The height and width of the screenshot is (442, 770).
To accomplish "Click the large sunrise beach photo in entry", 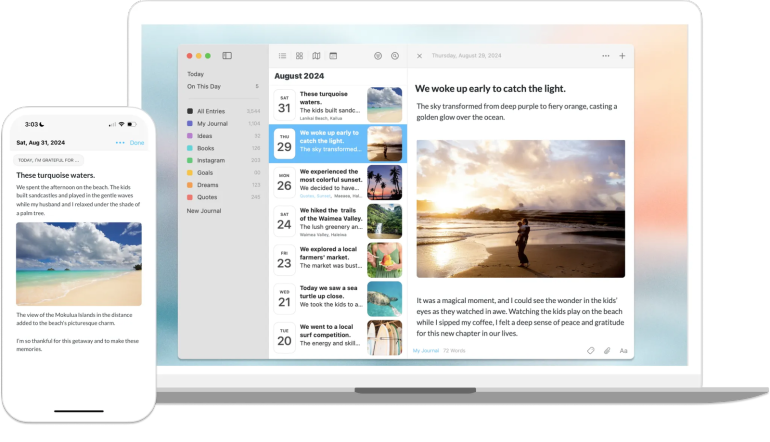I will point(521,209).
